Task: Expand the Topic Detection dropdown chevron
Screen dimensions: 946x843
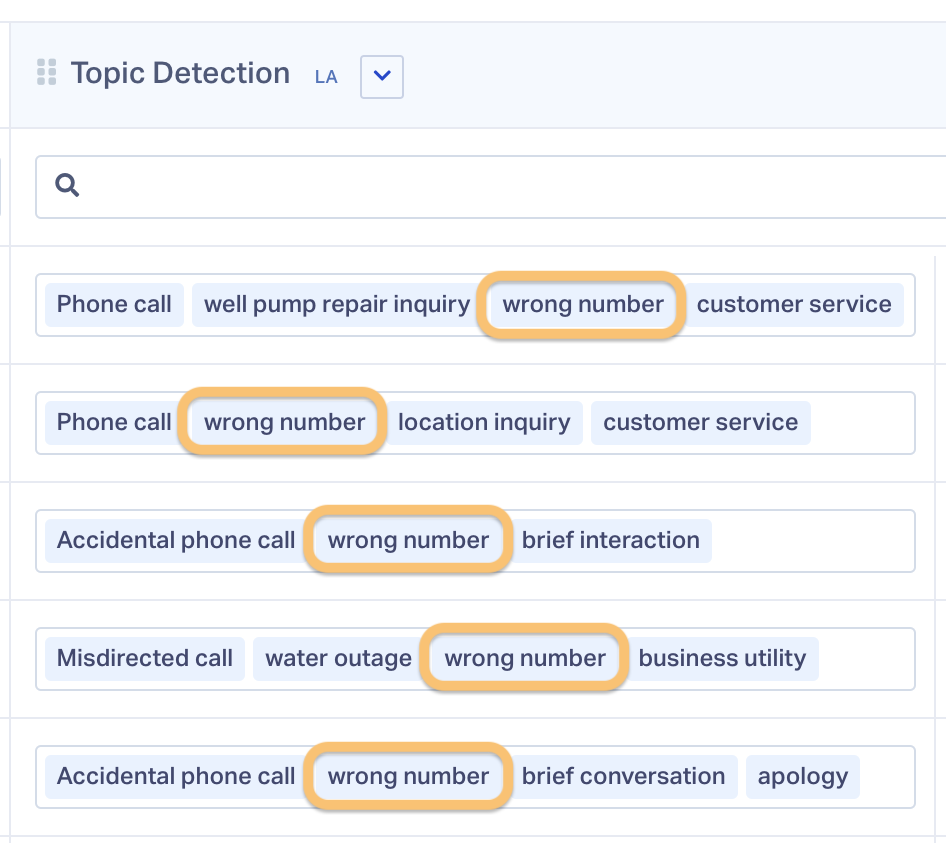Action: pyautogui.click(x=382, y=77)
